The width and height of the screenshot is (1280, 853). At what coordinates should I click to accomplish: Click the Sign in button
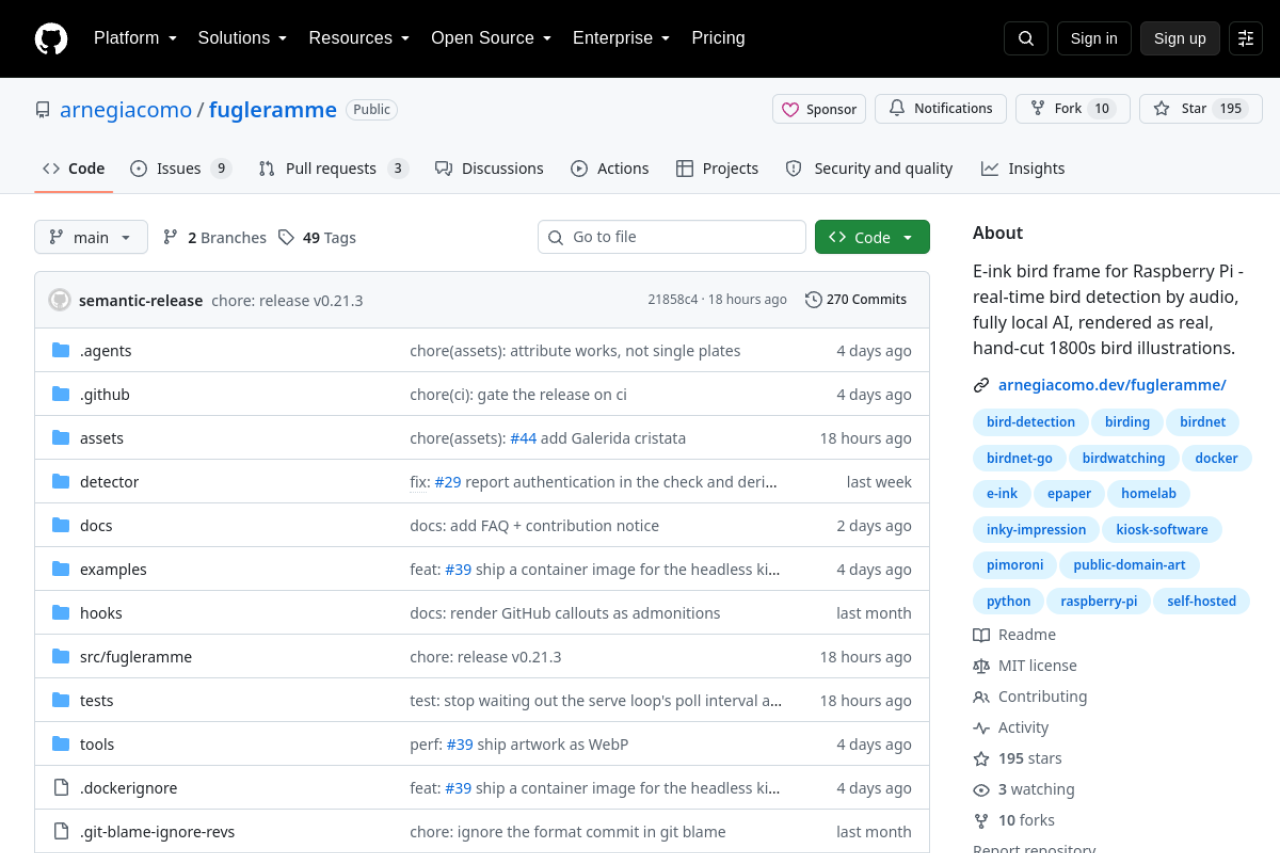(x=1094, y=38)
